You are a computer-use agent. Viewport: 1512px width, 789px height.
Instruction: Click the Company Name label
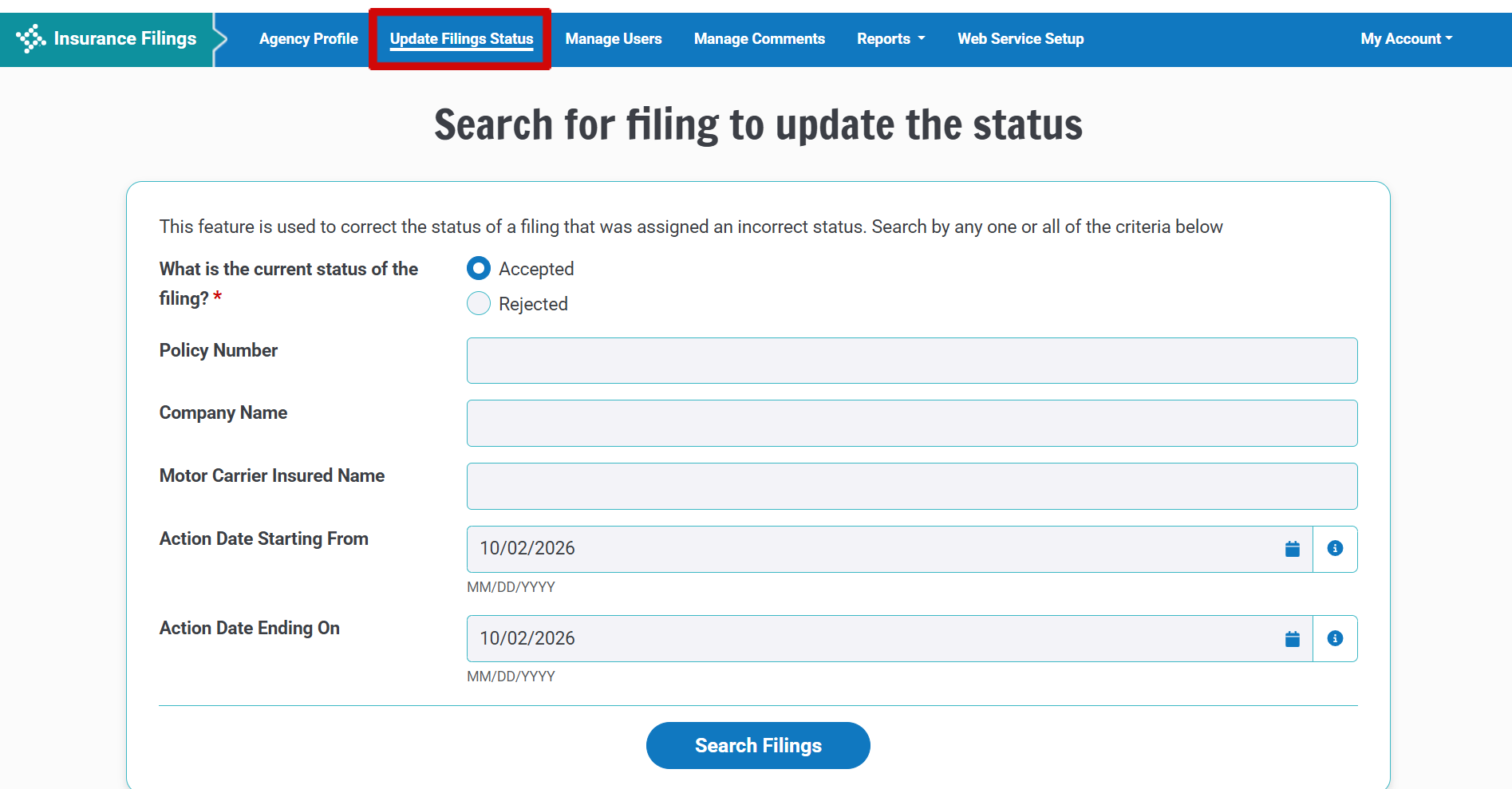click(223, 413)
